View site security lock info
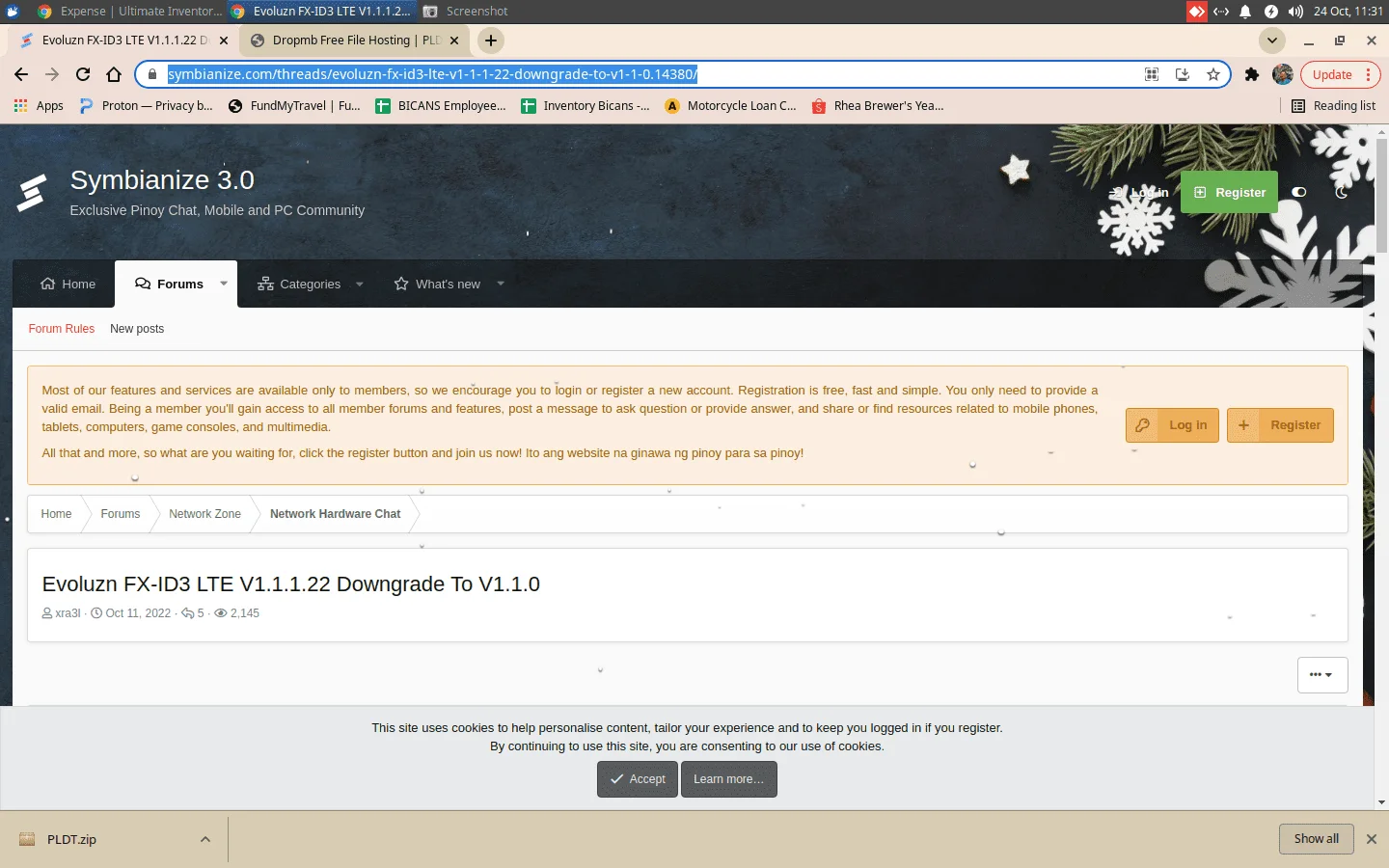The image size is (1389, 868). (x=151, y=74)
